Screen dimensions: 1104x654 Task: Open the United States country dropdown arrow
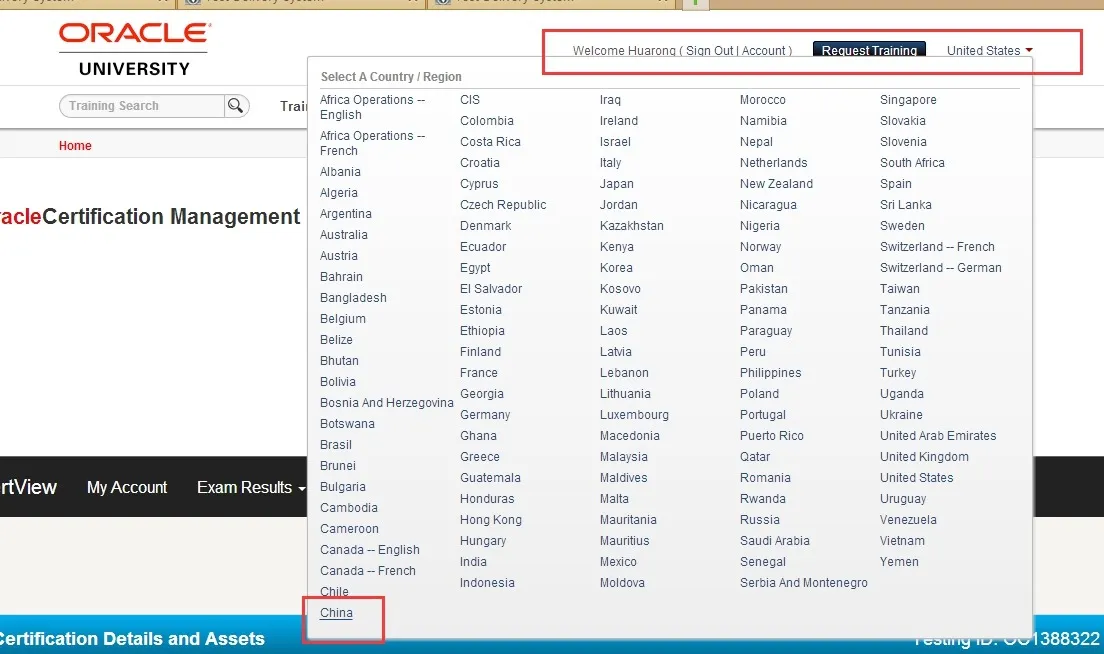(x=1029, y=51)
